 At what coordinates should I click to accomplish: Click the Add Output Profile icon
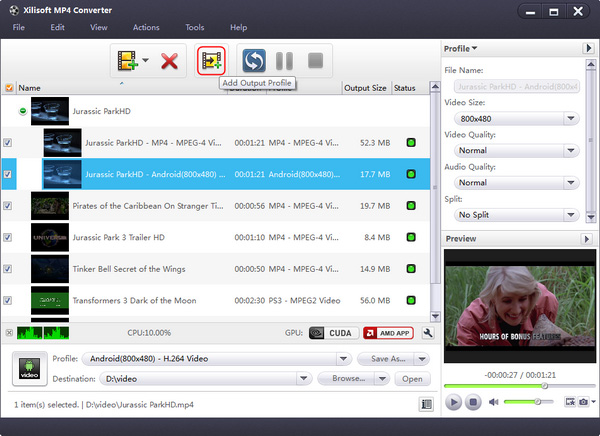(x=211, y=60)
